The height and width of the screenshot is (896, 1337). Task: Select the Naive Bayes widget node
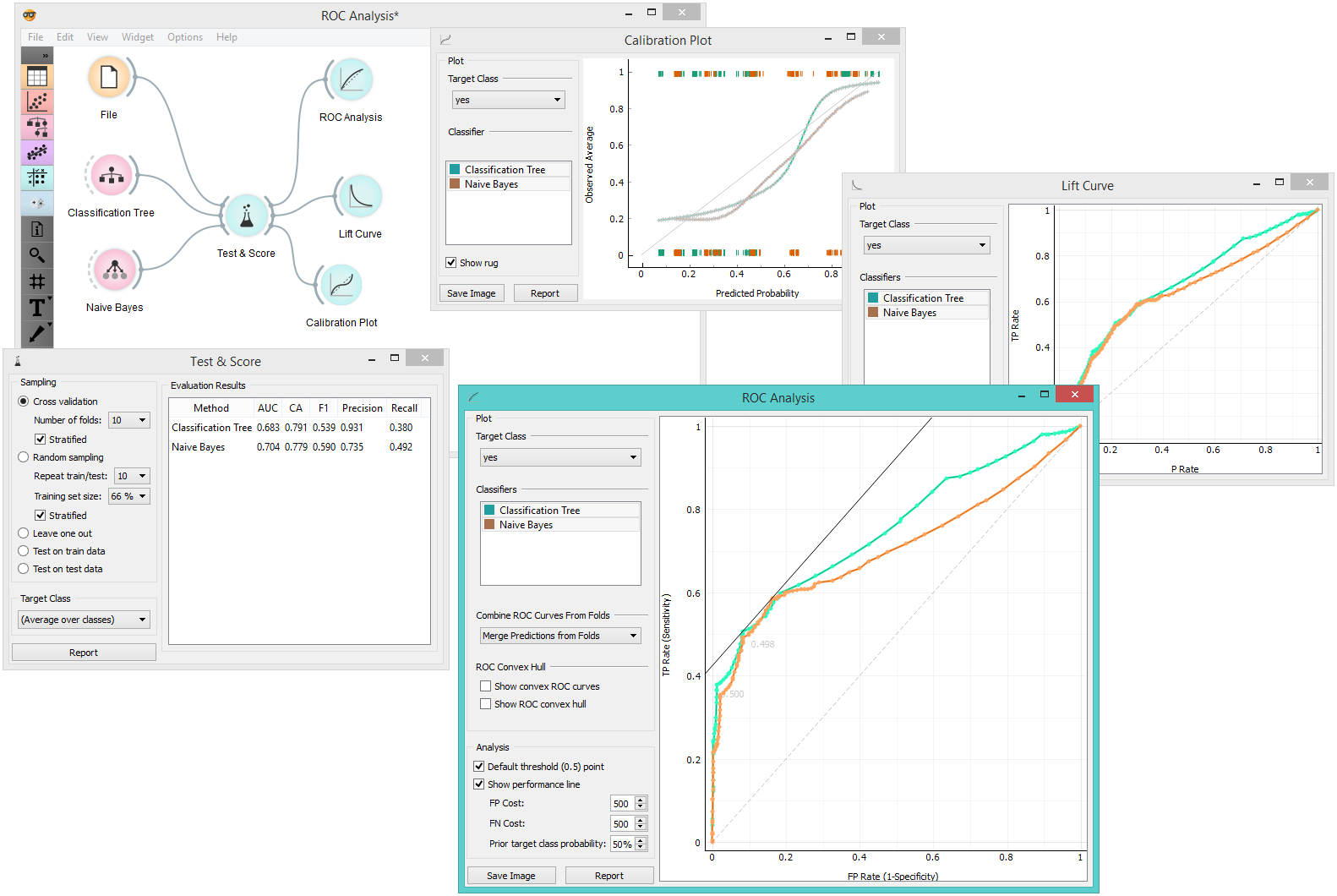coord(115,270)
